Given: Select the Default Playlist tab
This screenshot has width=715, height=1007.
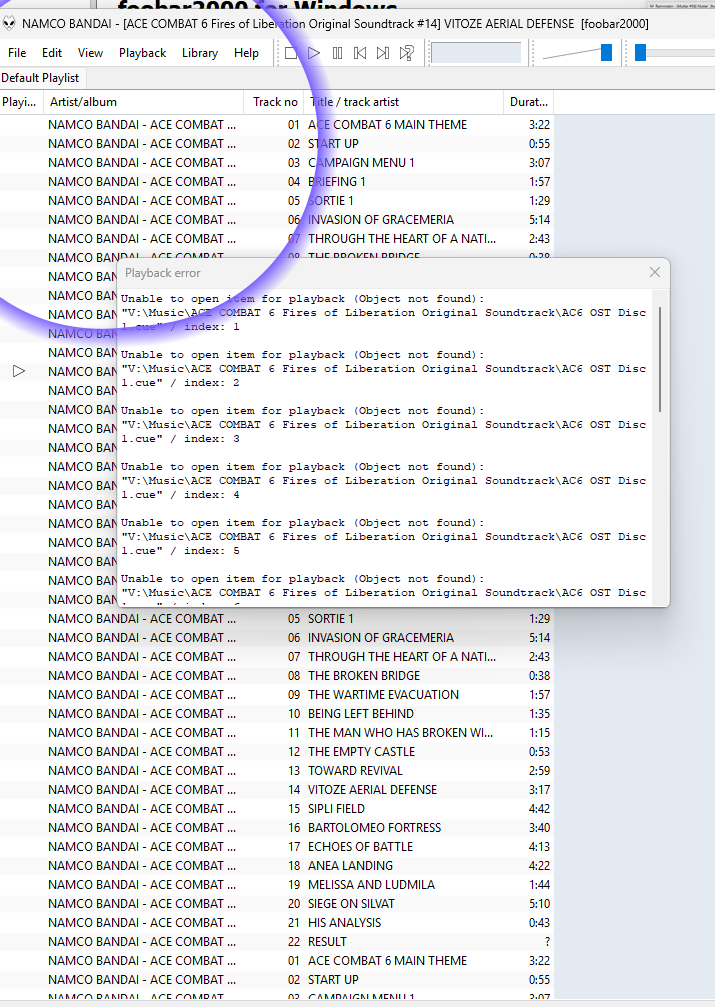Looking at the screenshot, I should (41, 78).
